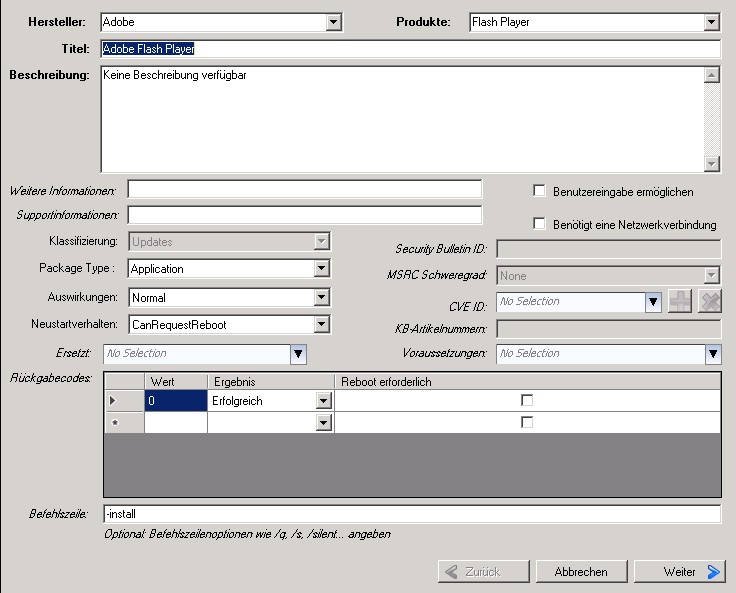Click the Titel field with Adobe Flash Player
Image resolution: width=736 pixels, height=593 pixels.
(x=411, y=49)
